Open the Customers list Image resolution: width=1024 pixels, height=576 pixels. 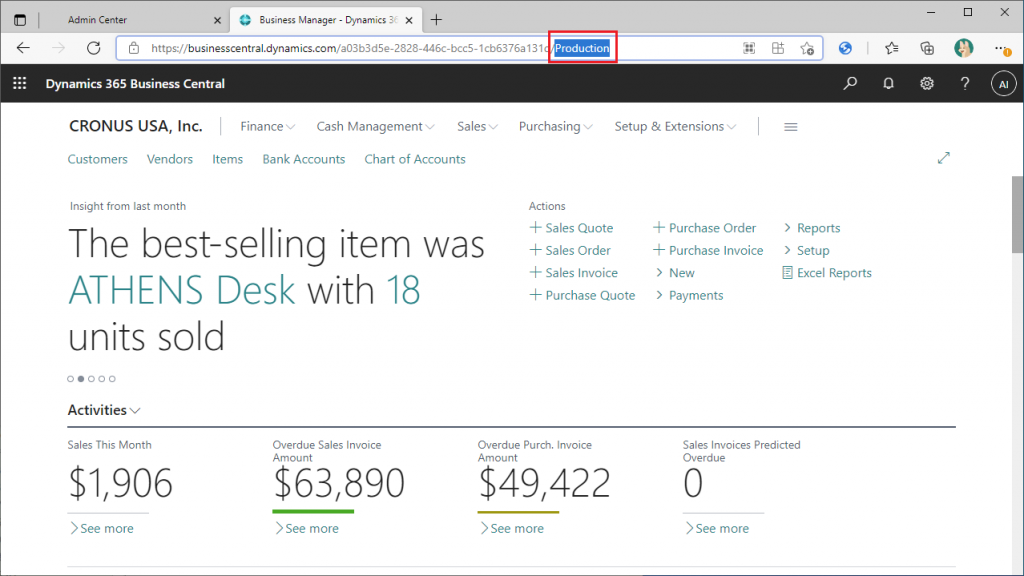(98, 159)
